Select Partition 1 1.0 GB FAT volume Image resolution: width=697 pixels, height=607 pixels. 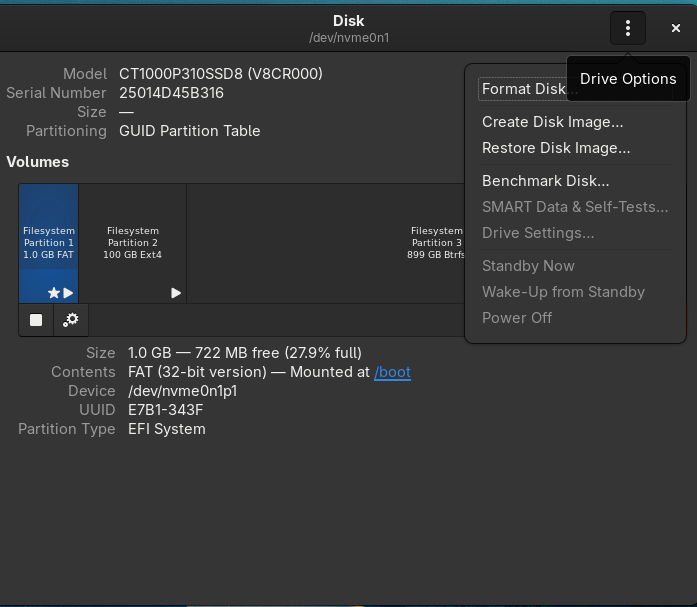pyautogui.click(x=48, y=244)
